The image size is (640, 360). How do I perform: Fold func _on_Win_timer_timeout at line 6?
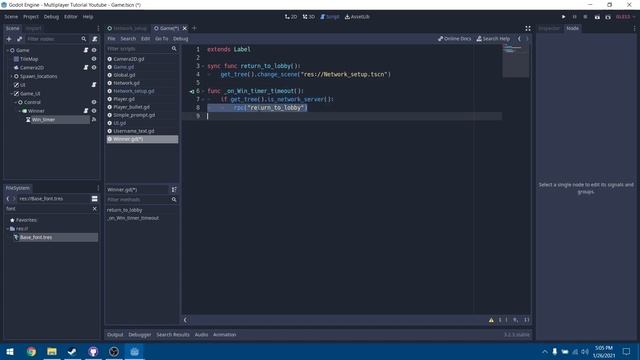click(203, 91)
